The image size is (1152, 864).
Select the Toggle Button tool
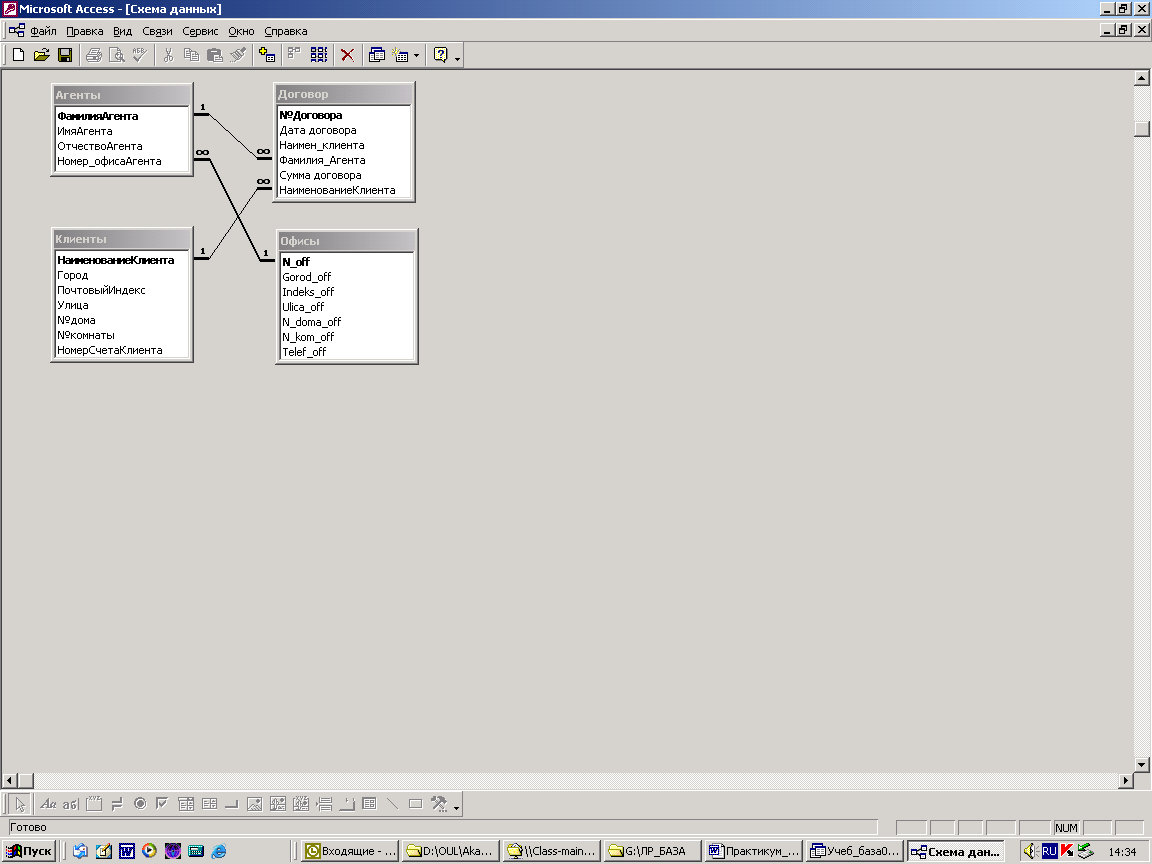(x=117, y=804)
